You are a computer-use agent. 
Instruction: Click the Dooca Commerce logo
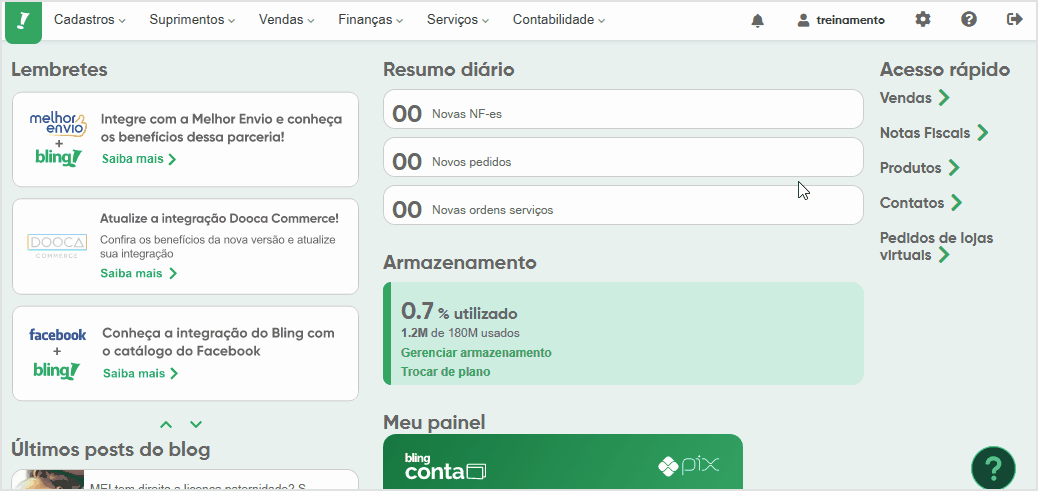[57, 246]
